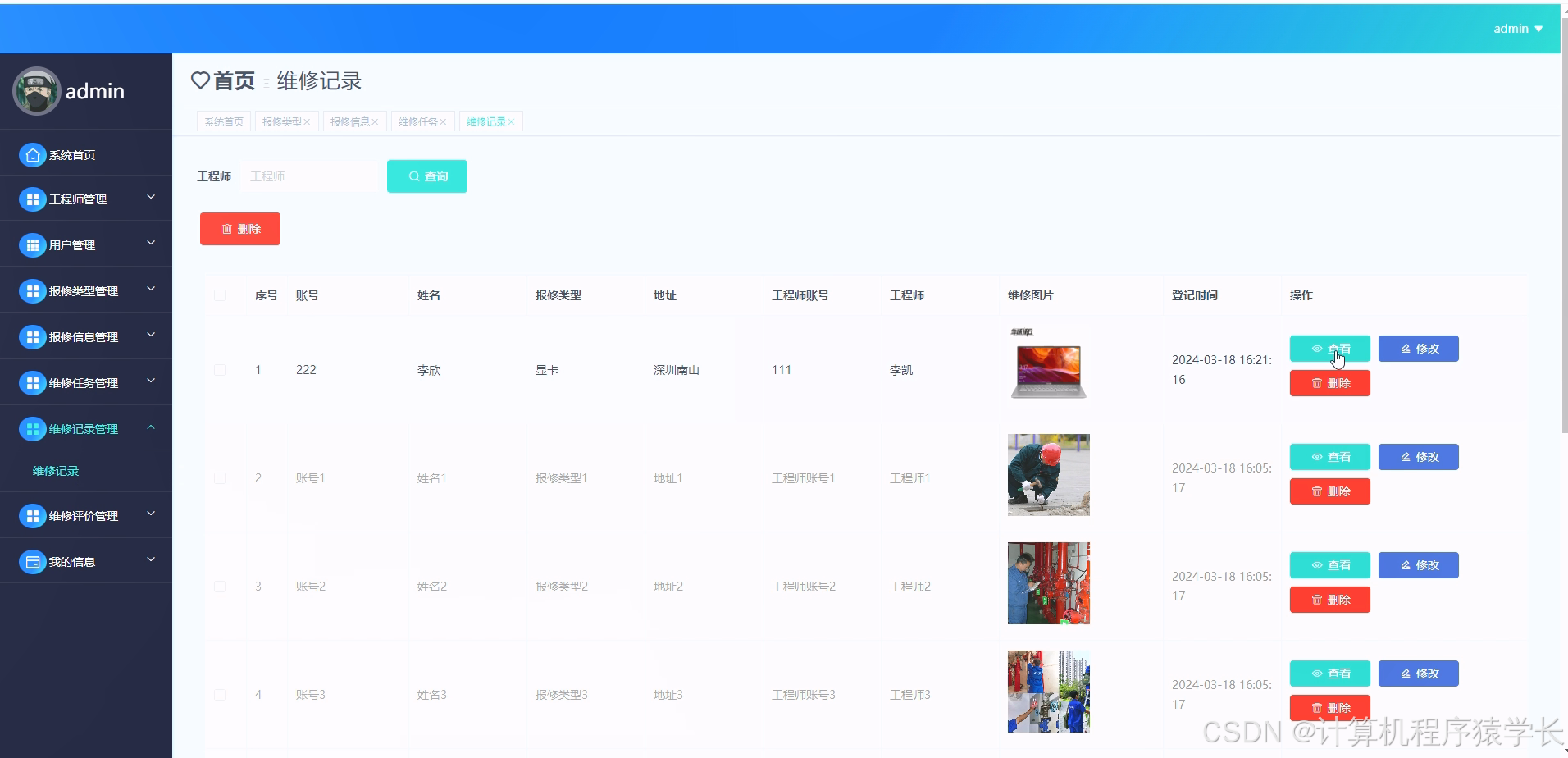Open the 系统首页 home icon in sidebar

(x=32, y=154)
